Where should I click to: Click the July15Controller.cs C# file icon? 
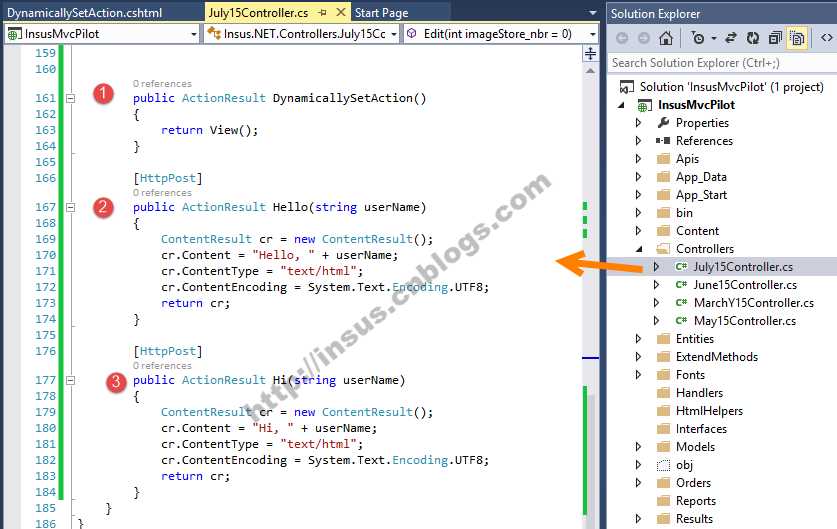pos(681,267)
